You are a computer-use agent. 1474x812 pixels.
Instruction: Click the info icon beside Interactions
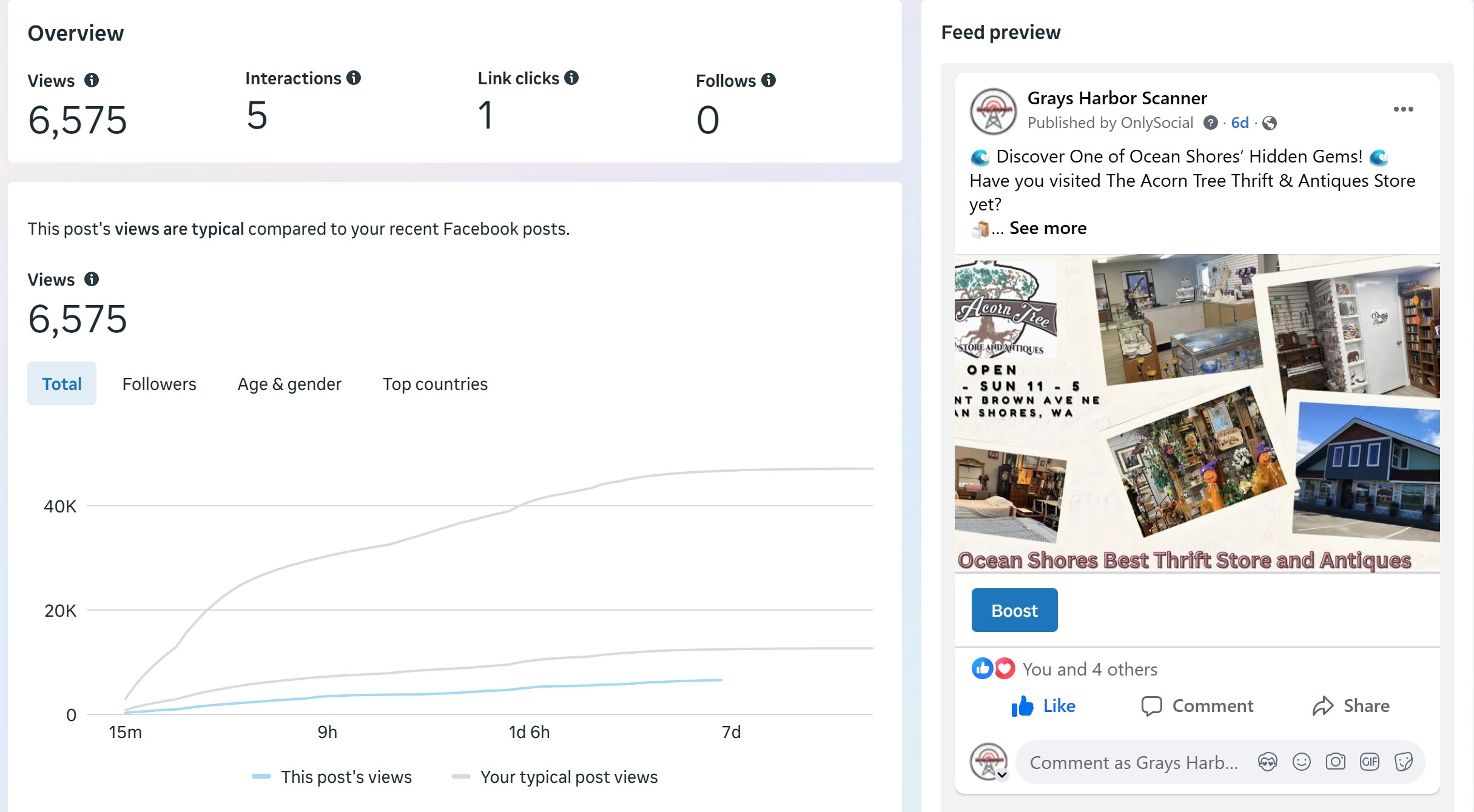tap(354, 78)
